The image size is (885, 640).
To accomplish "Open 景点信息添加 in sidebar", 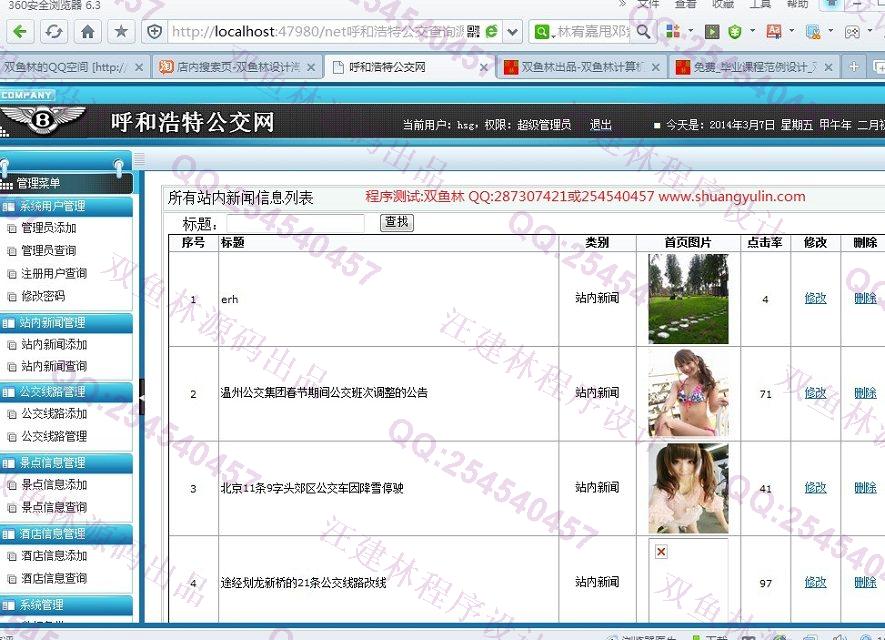I will click(54, 485).
